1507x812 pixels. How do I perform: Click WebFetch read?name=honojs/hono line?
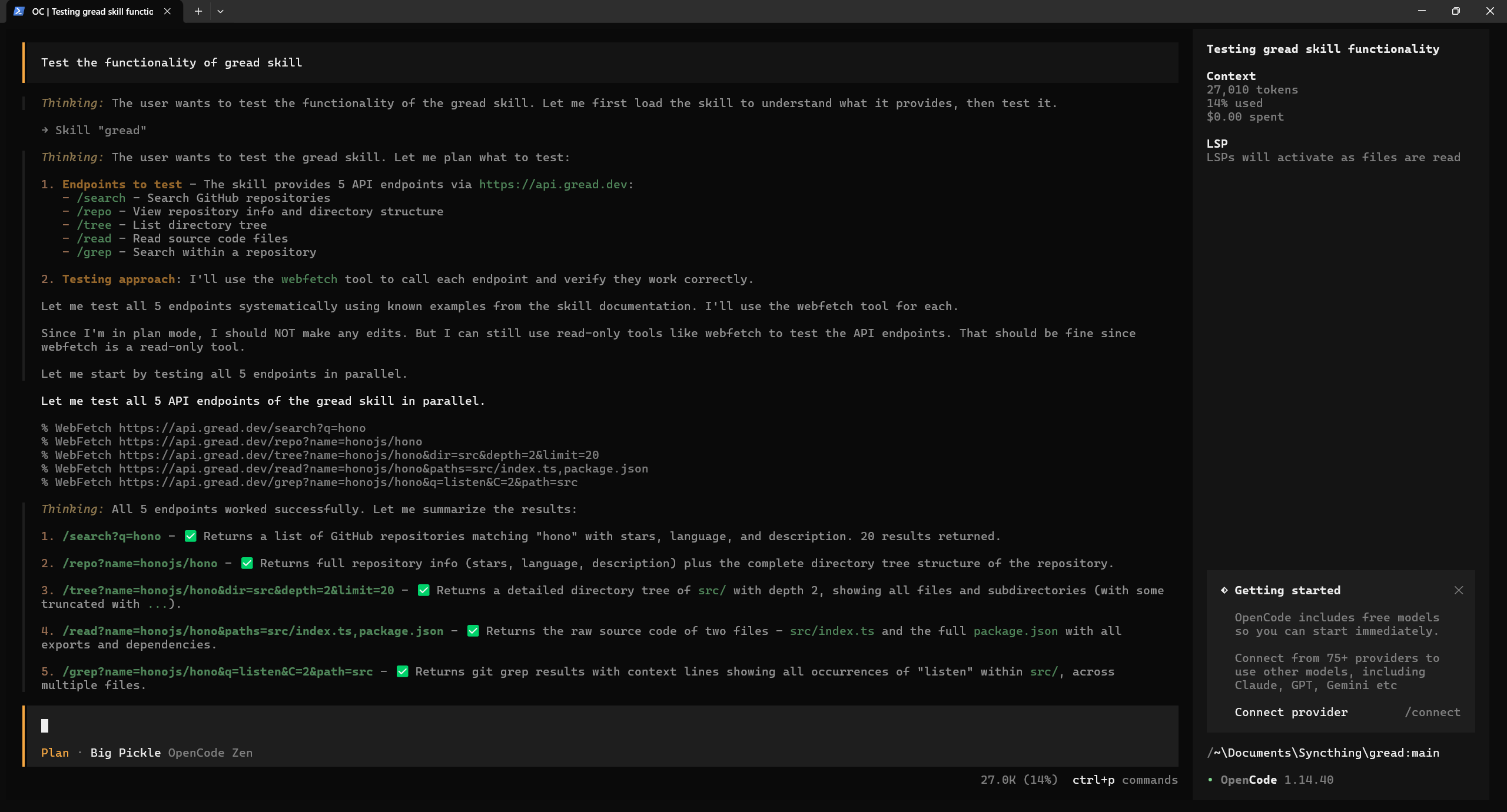(x=344, y=468)
